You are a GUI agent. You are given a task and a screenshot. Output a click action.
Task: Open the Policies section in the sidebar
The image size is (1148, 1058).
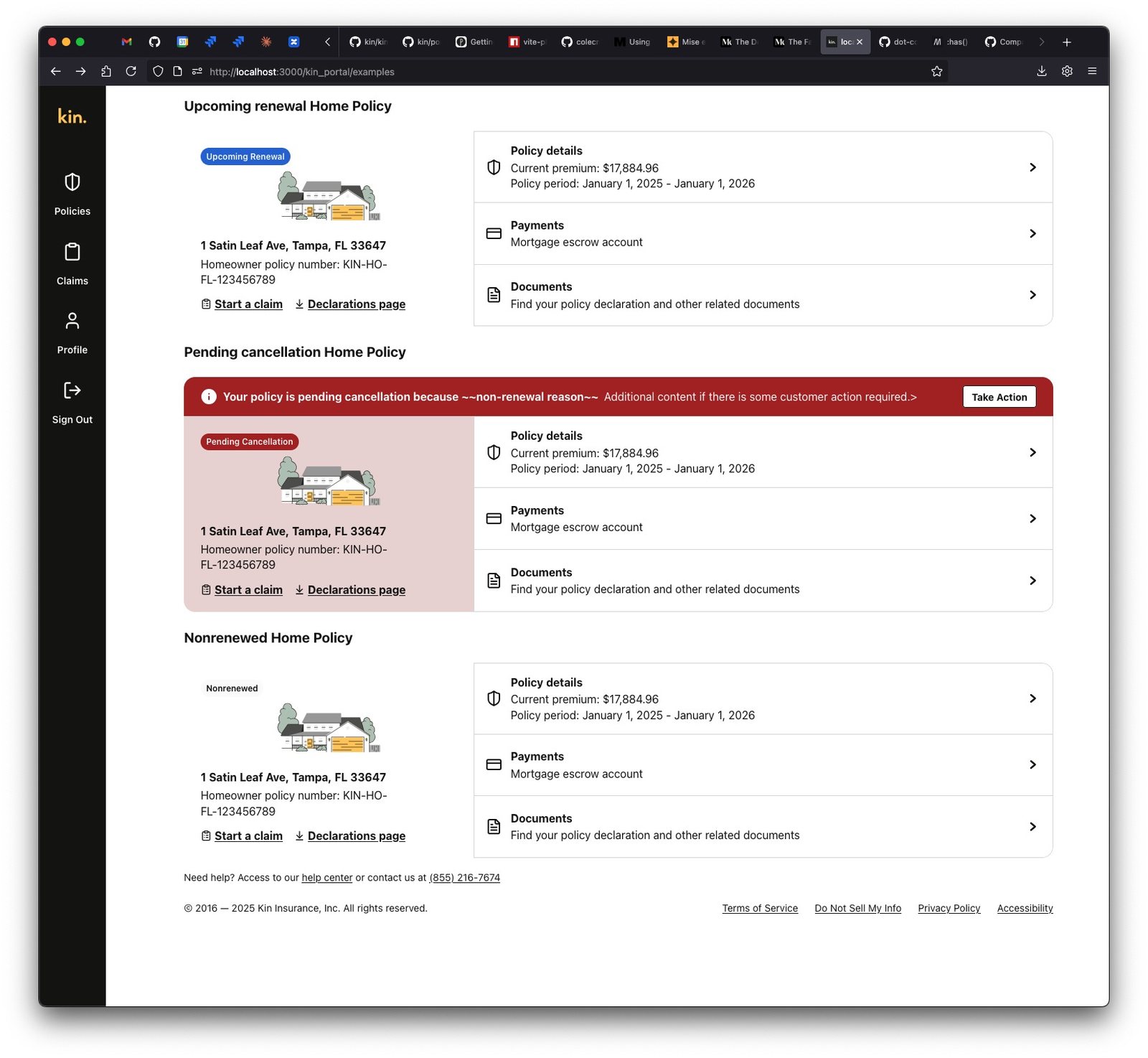(x=72, y=194)
